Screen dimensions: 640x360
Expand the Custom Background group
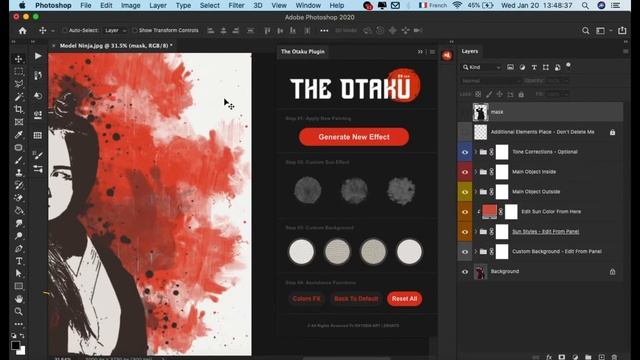click(476, 251)
